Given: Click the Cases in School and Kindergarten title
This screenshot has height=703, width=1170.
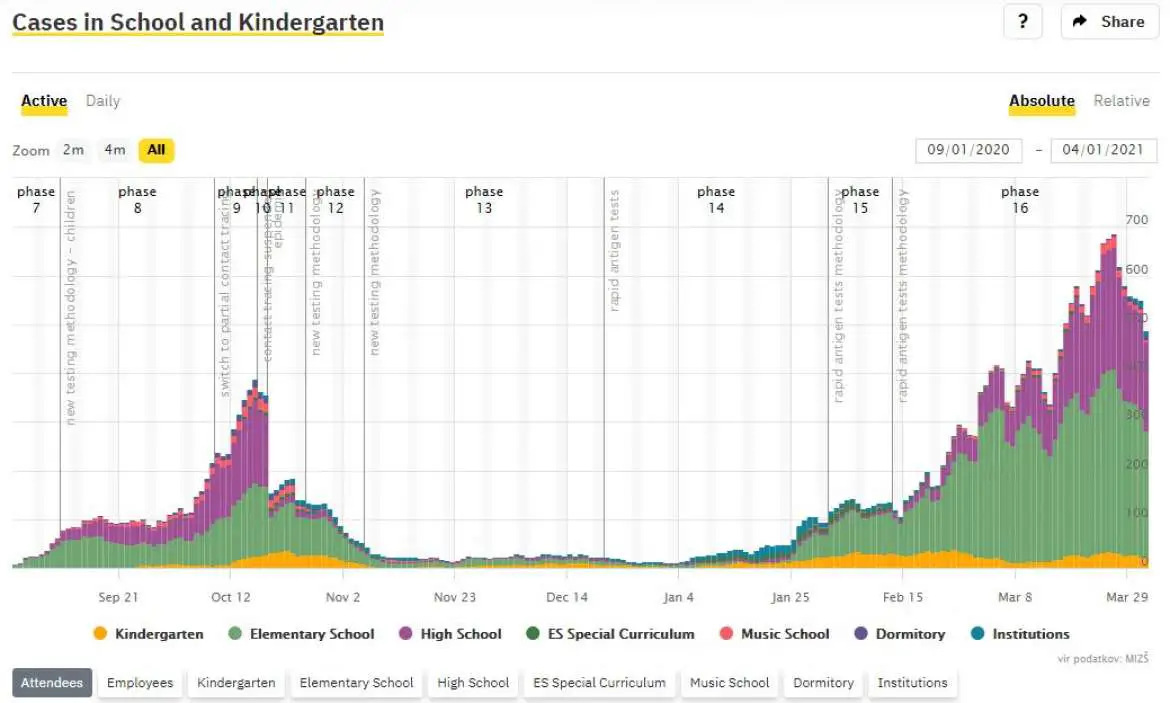Looking at the screenshot, I should tap(198, 22).
